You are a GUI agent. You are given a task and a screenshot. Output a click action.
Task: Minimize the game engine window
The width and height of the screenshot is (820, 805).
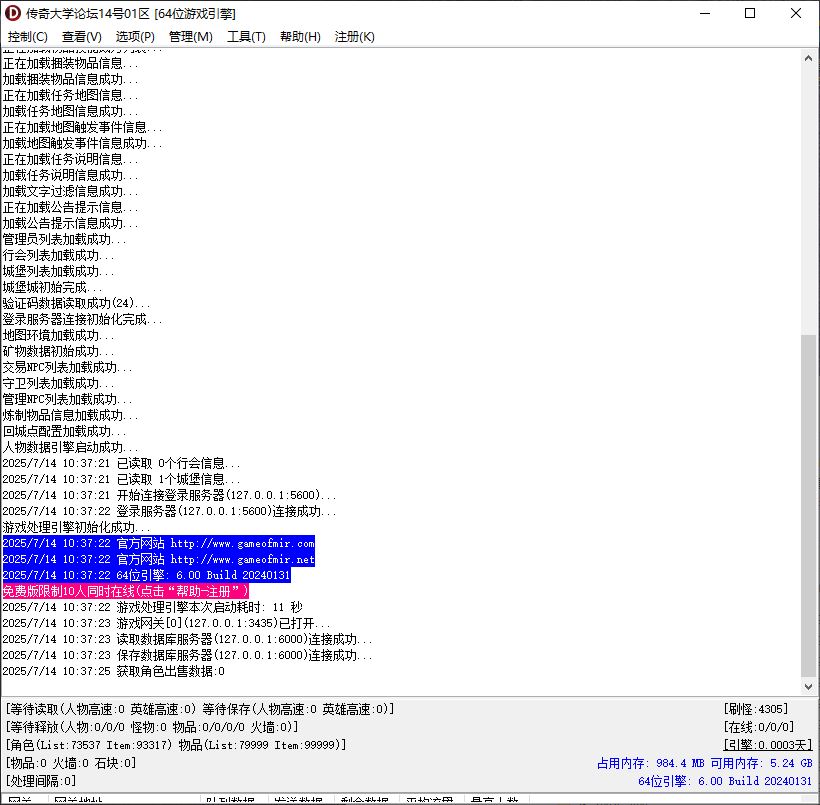click(705, 13)
